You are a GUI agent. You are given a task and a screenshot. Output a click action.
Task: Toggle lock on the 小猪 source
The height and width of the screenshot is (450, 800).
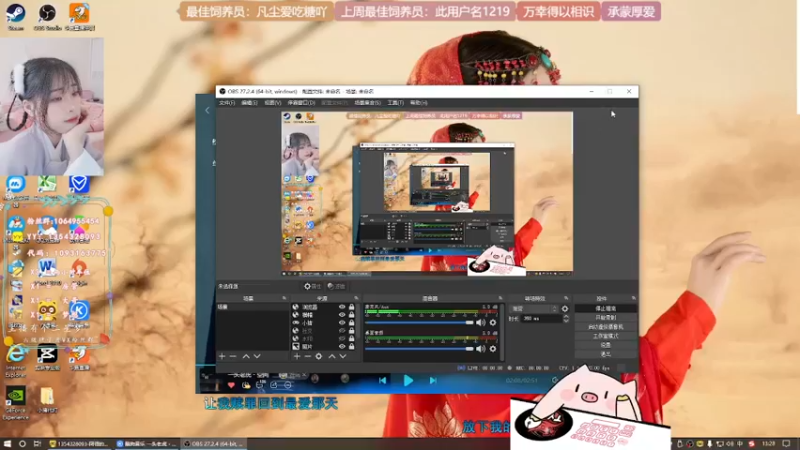(352, 323)
